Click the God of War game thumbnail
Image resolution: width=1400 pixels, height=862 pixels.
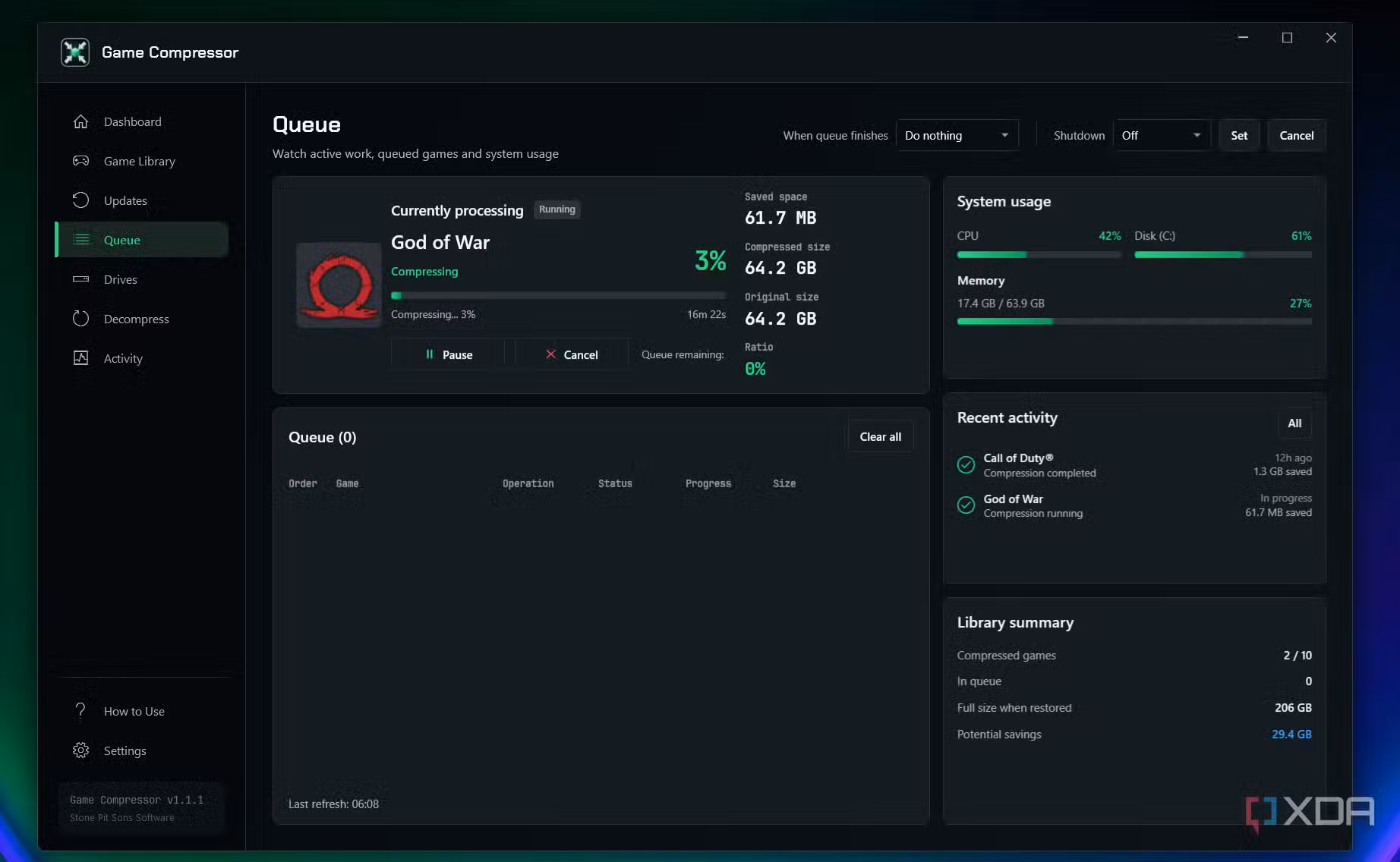click(339, 285)
